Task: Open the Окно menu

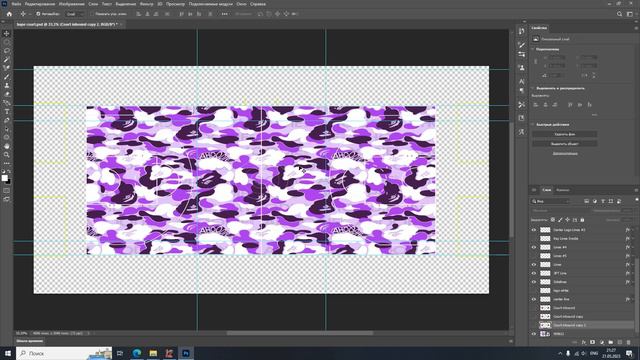Action: click(x=241, y=4)
